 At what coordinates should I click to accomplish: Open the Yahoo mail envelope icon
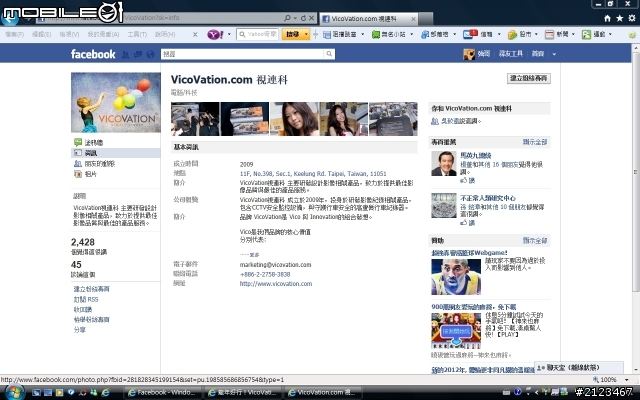tap(469, 34)
